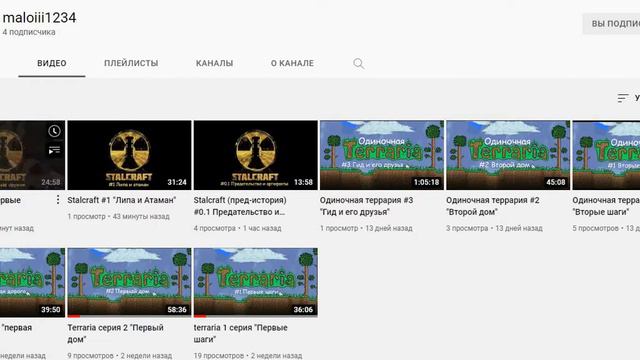Open Terraria #1 Первые шаги thumbnail, 36:06

coord(256,282)
